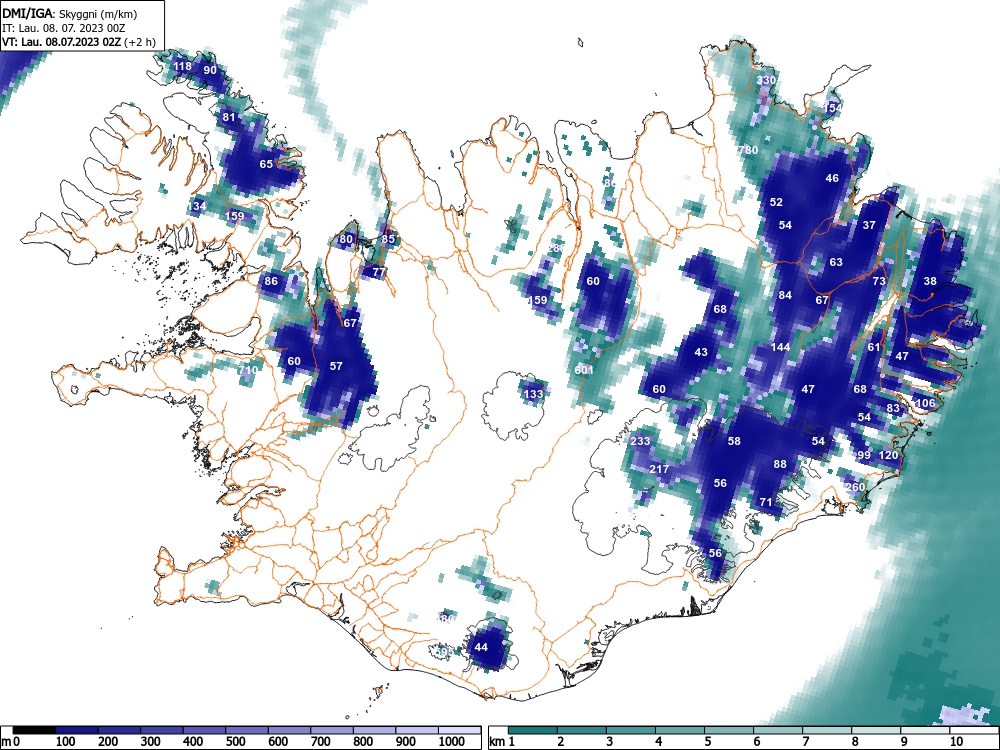Image resolution: width=1000 pixels, height=750 pixels.
Task: Click the 86 visibility value
Action: coord(271,281)
